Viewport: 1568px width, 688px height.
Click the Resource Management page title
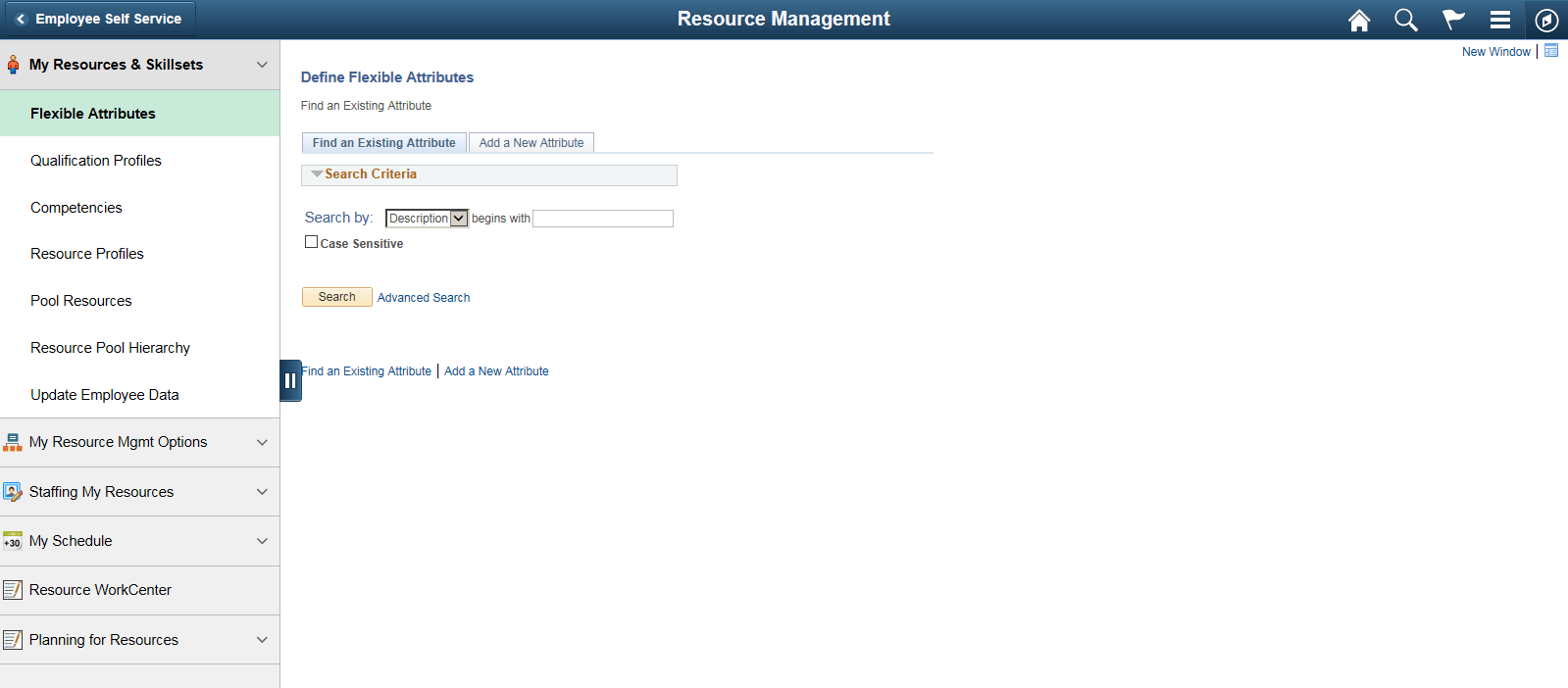[x=784, y=19]
